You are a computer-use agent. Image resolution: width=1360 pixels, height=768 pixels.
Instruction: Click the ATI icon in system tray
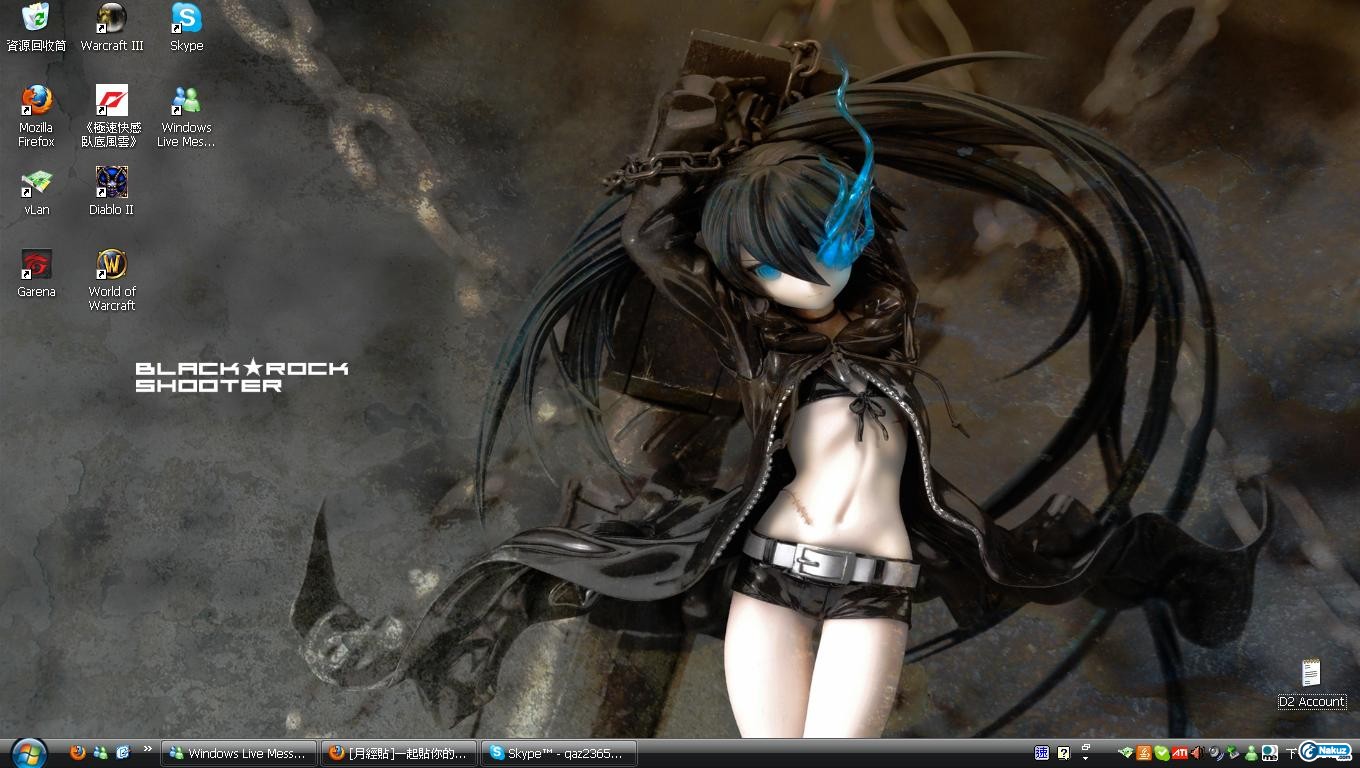click(x=1180, y=753)
